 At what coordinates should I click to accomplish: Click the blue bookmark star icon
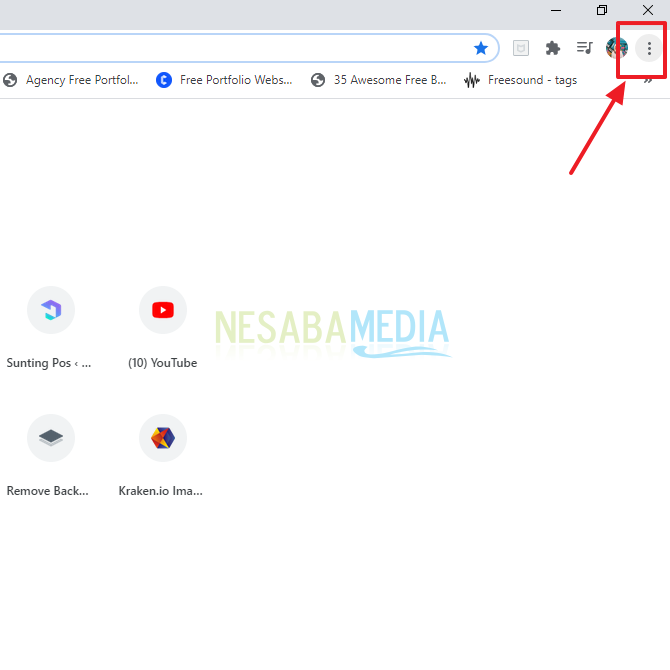pyautogui.click(x=481, y=48)
